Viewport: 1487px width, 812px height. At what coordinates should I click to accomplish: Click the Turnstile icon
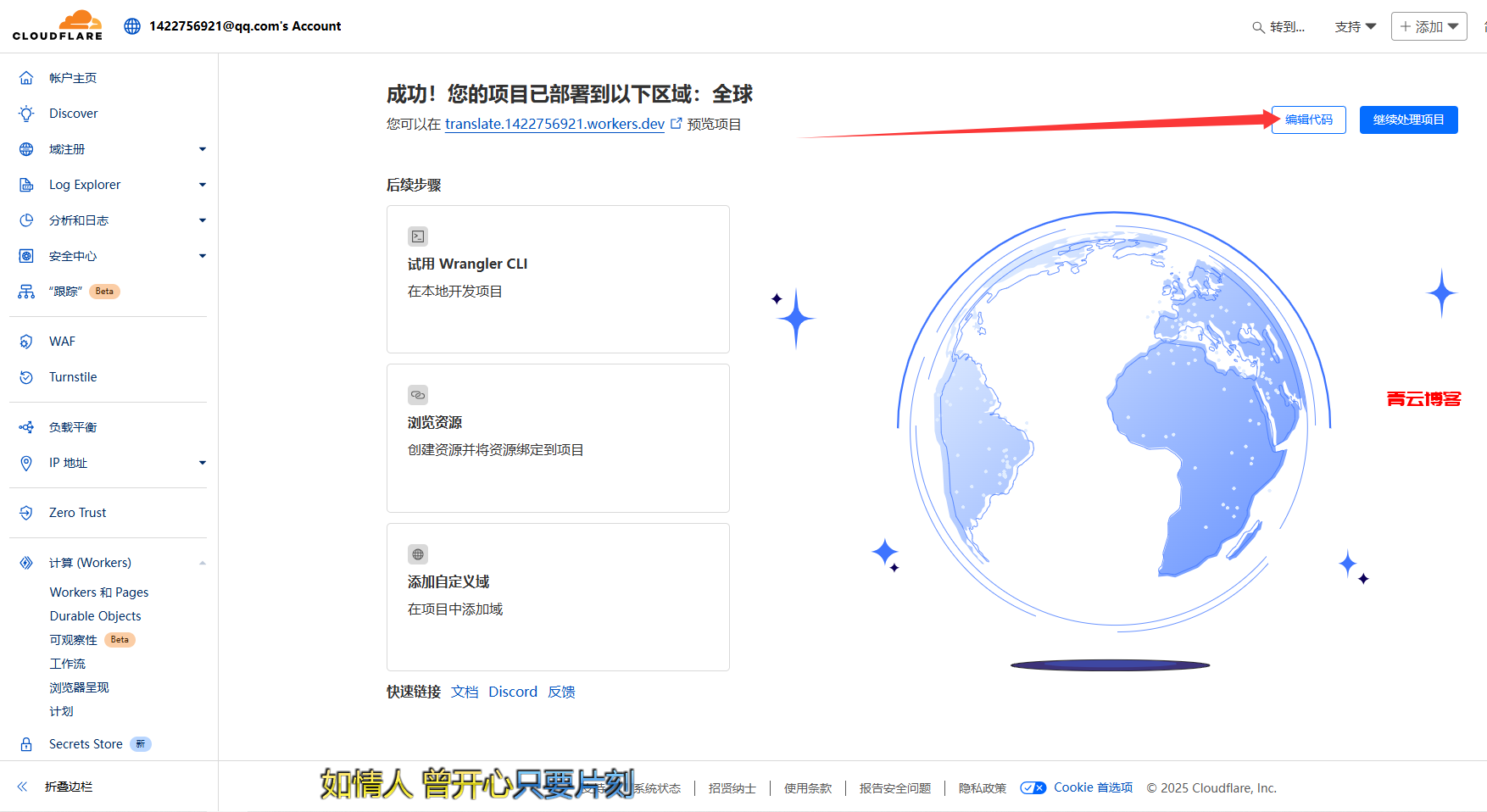pos(26,377)
